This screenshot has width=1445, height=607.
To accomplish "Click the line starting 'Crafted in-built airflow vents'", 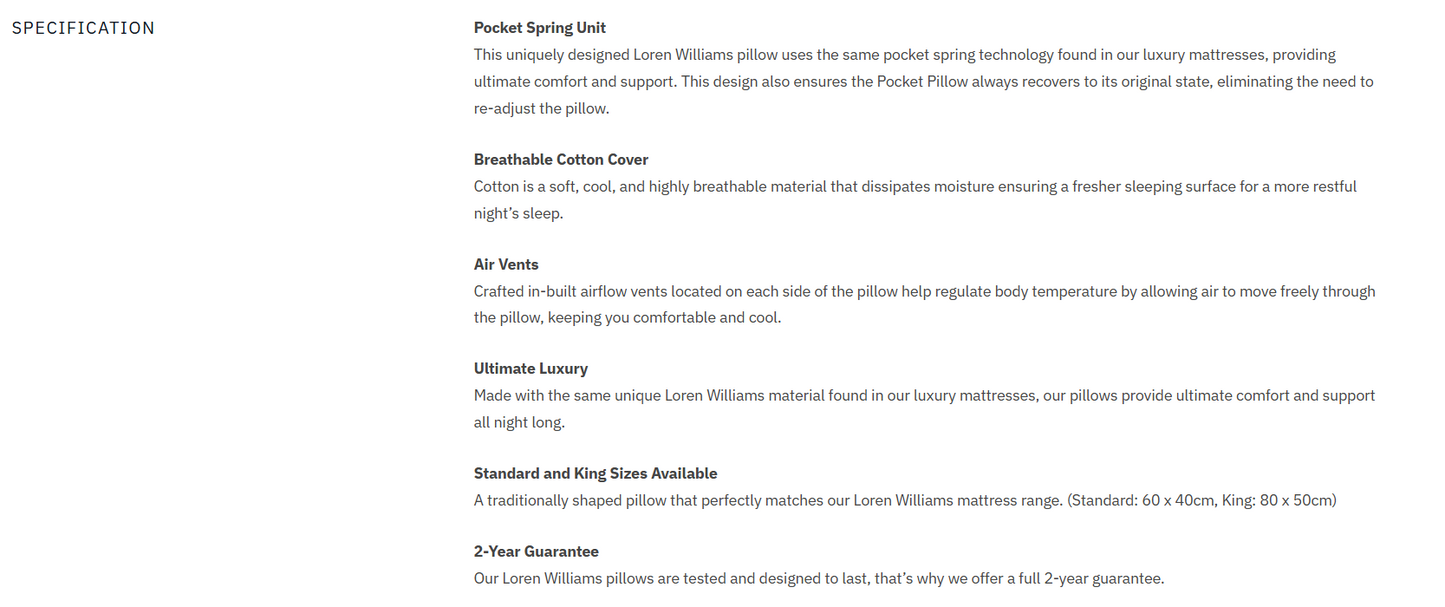I will pos(924,292).
